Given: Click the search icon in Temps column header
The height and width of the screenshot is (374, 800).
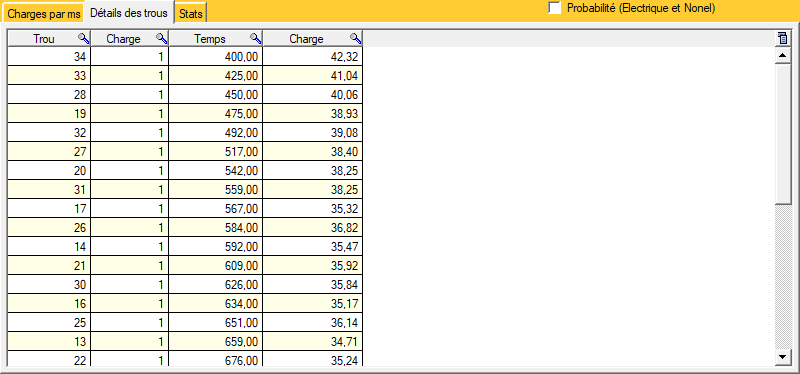Looking at the screenshot, I should coord(256,38).
